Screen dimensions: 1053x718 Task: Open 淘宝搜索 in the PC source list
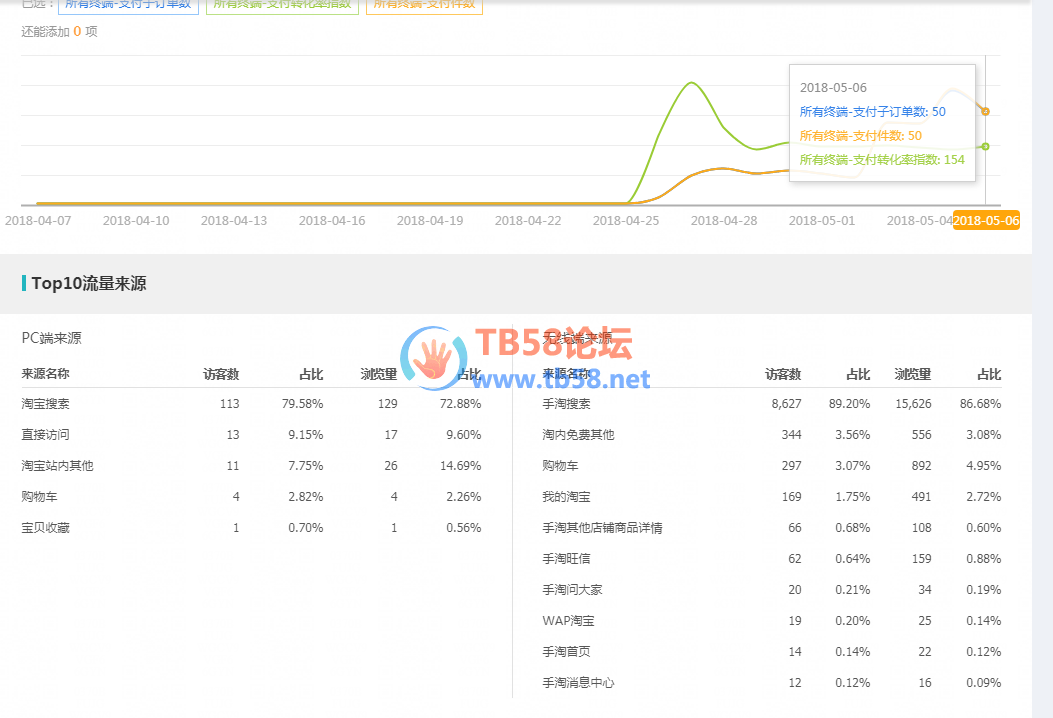[45, 404]
